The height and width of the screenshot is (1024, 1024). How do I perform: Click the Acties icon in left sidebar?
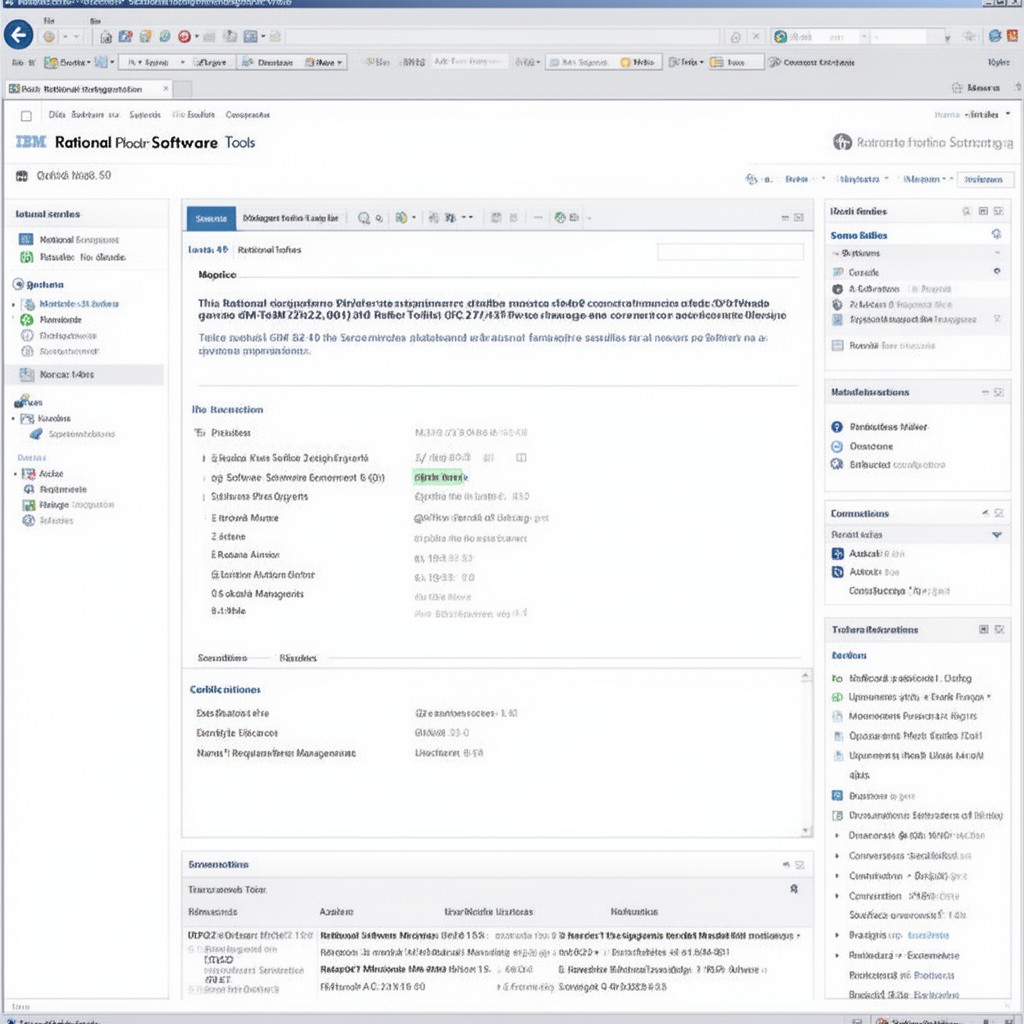pos(28,473)
